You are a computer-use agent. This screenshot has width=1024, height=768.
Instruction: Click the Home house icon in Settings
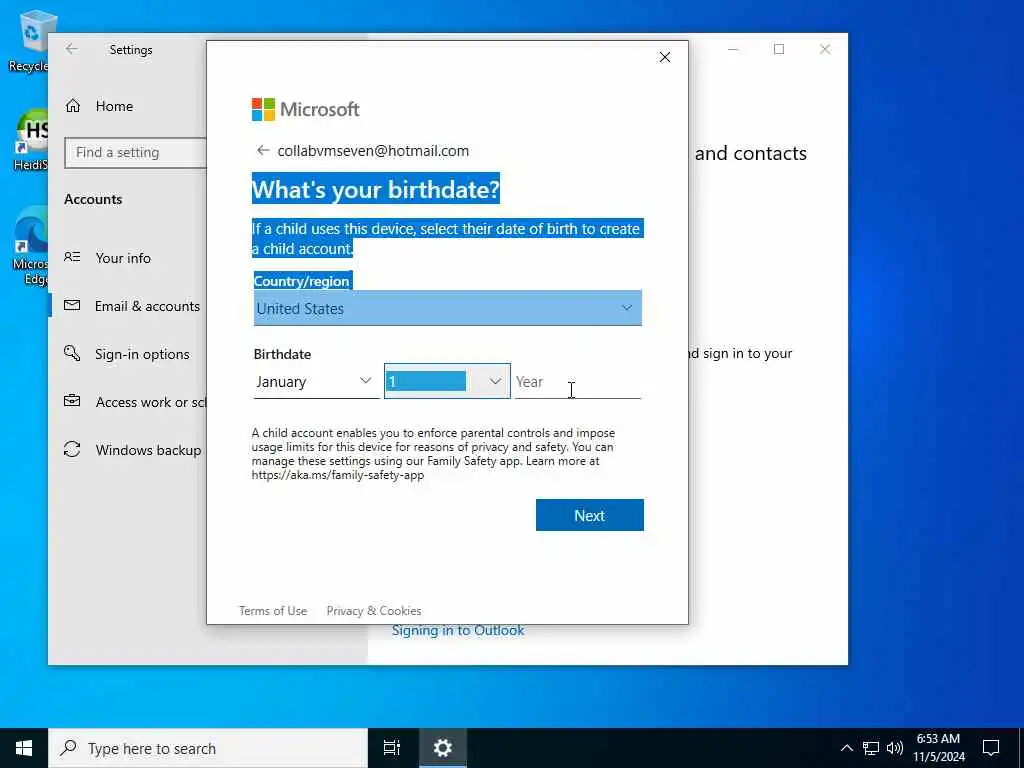click(73, 106)
